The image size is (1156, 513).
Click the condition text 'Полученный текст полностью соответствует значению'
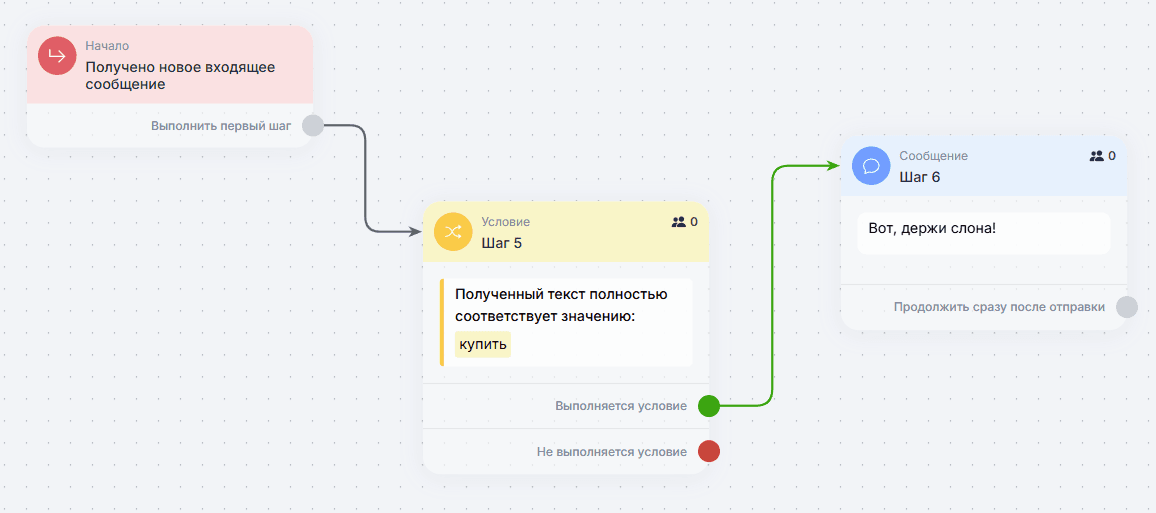coord(561,306)
